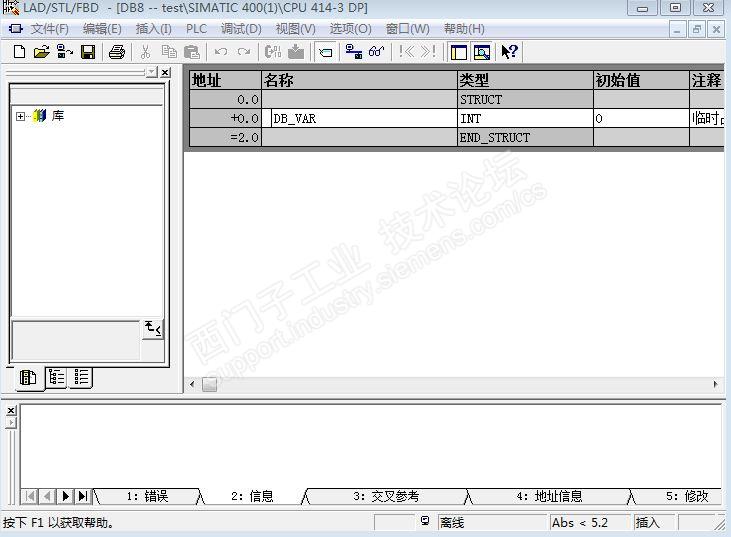Click the online/offline connection icon
The height and width of the screenshot is (537, 731).
pos(354,52)
